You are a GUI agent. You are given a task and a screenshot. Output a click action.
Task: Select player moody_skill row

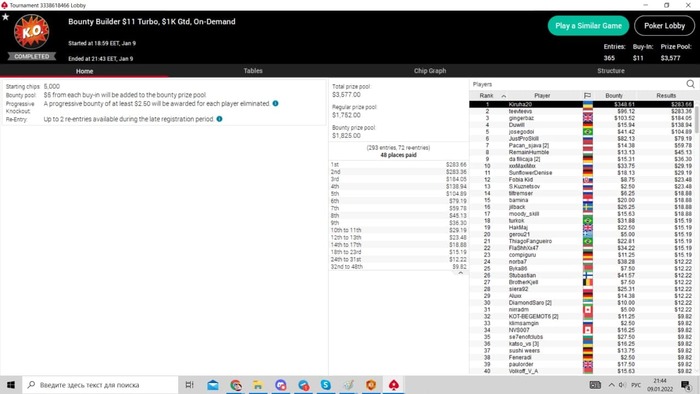pos(582,214)
